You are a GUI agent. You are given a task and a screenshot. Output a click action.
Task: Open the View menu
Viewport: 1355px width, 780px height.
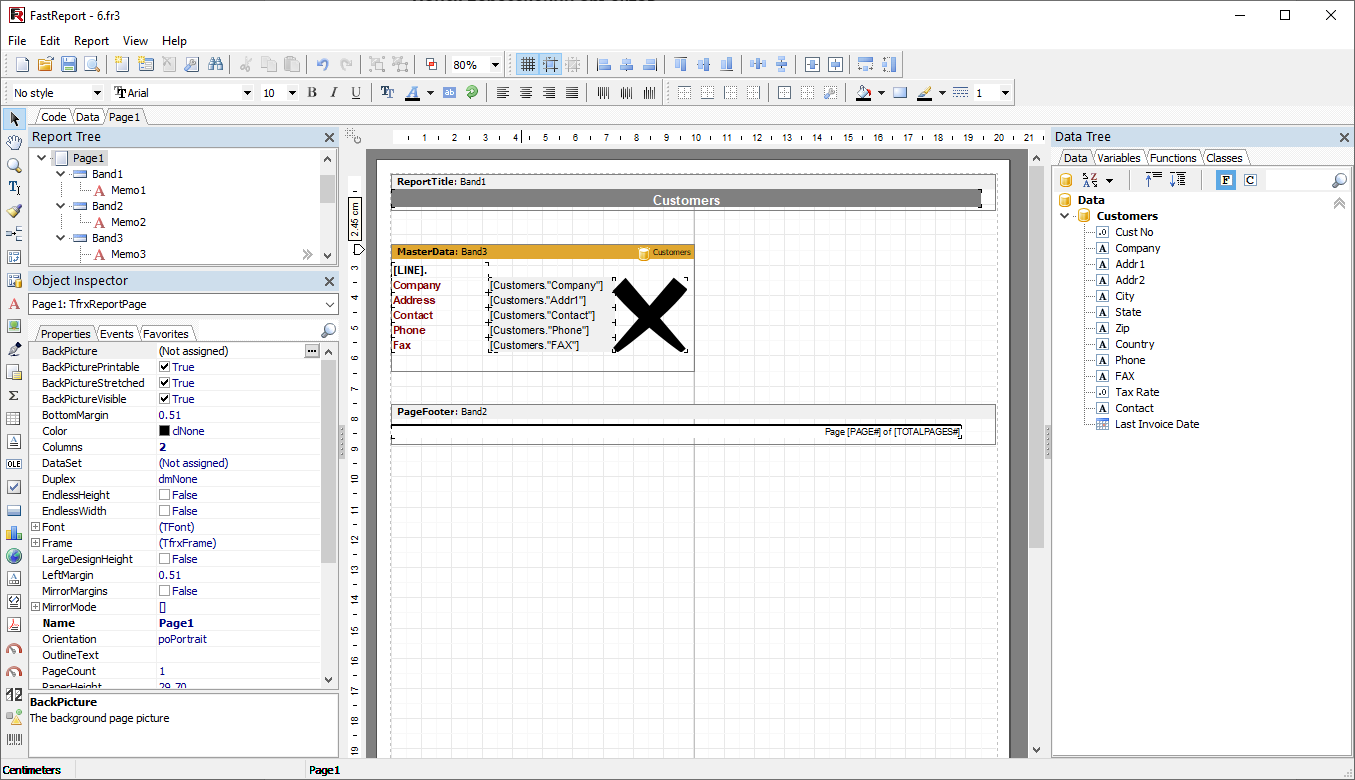click(135, 41)
